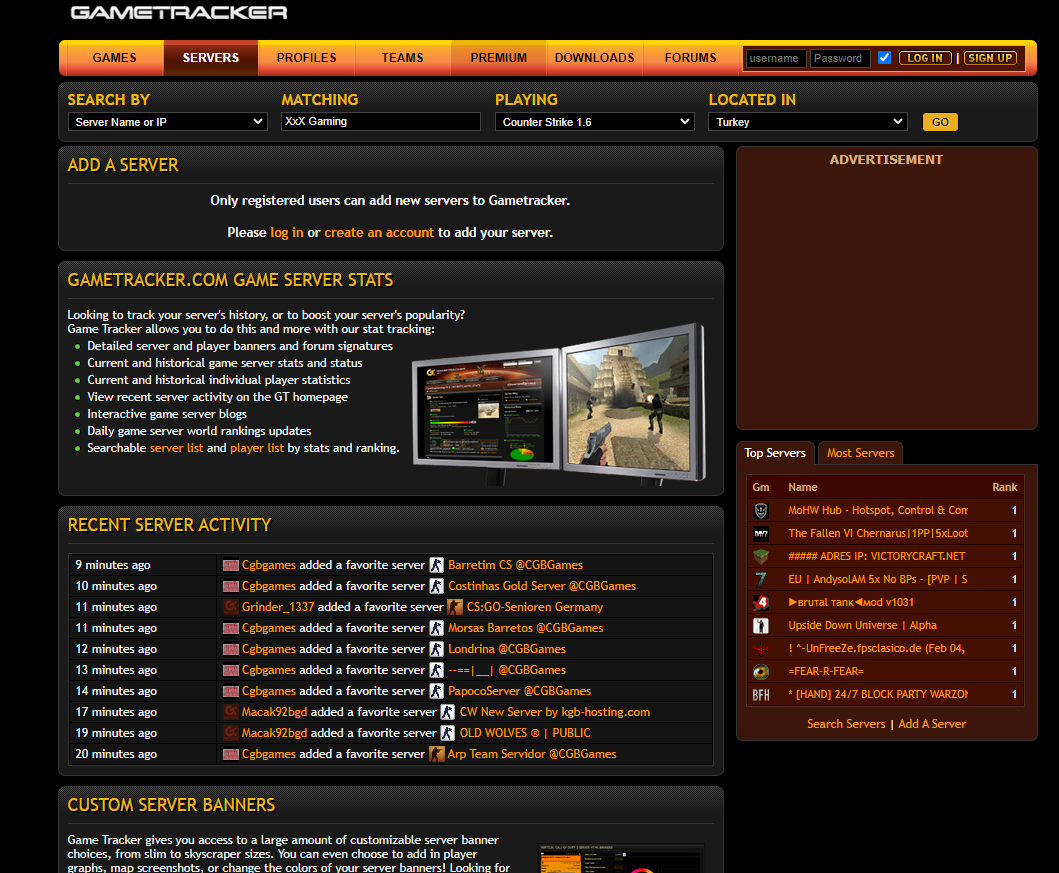Click Search Servers link below top servers

(x=846, y=724)
